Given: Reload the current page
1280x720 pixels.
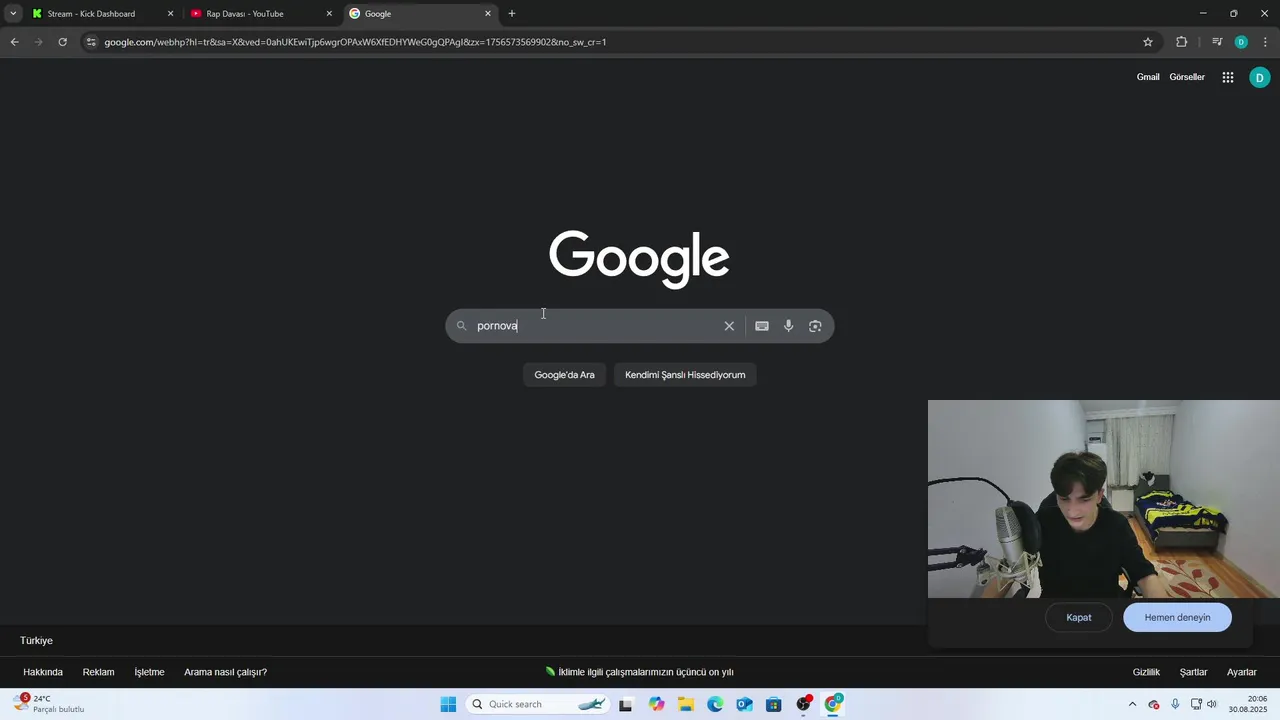Looking at the screenshot, I should 62,42.
